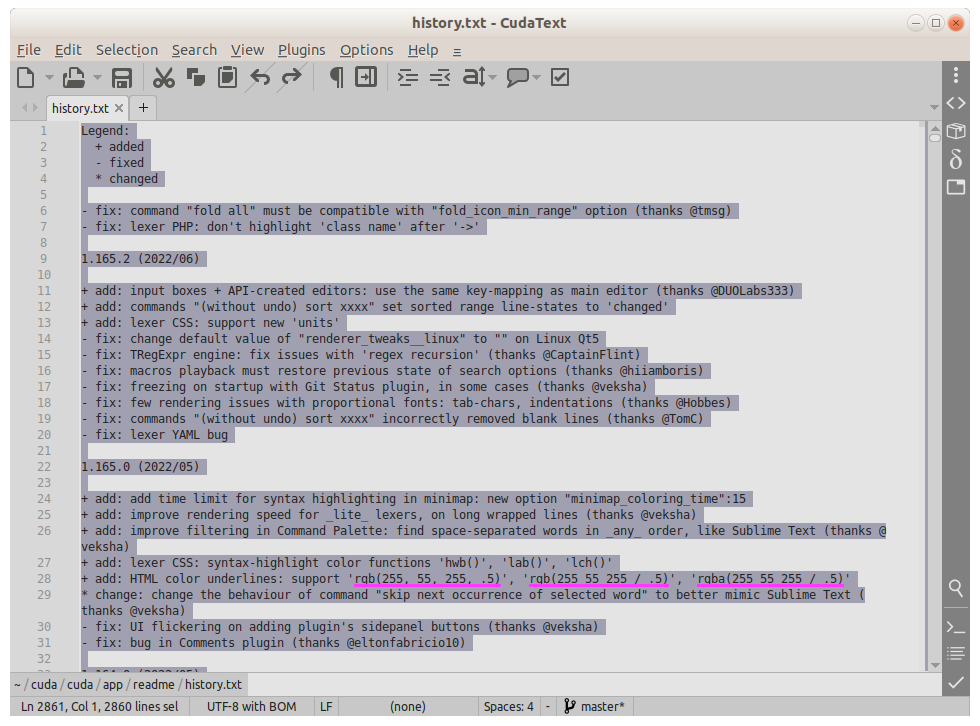Unindent lines using the toolbar icon
980x726 pixels.
coord(439,76)
